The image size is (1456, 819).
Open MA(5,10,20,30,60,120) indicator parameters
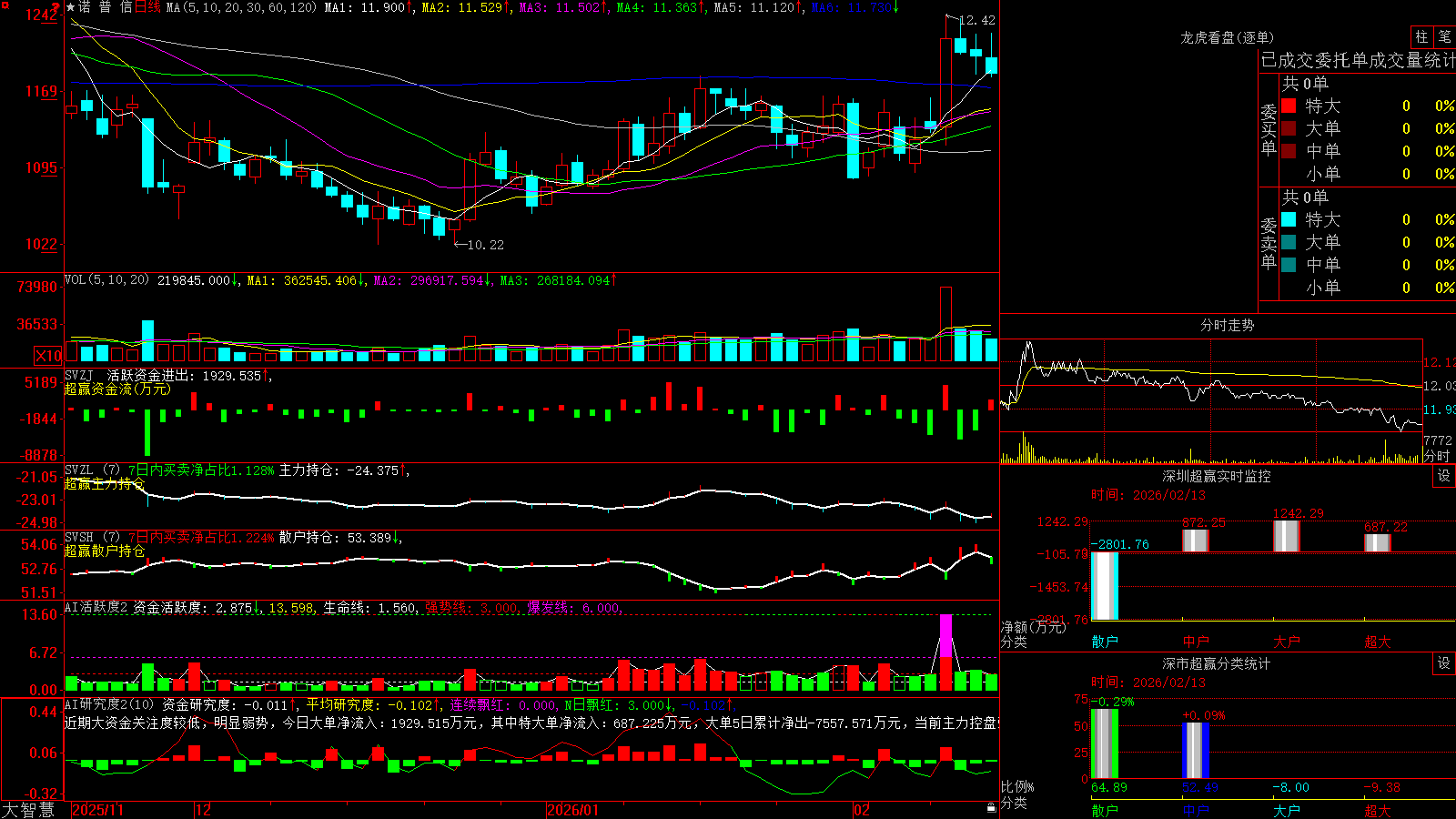[241, 7]
